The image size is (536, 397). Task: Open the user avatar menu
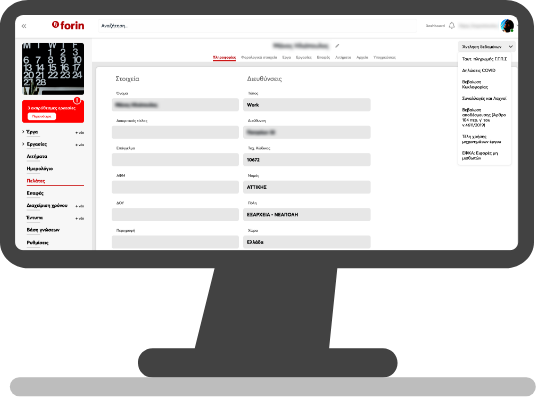tap(507, 26)
